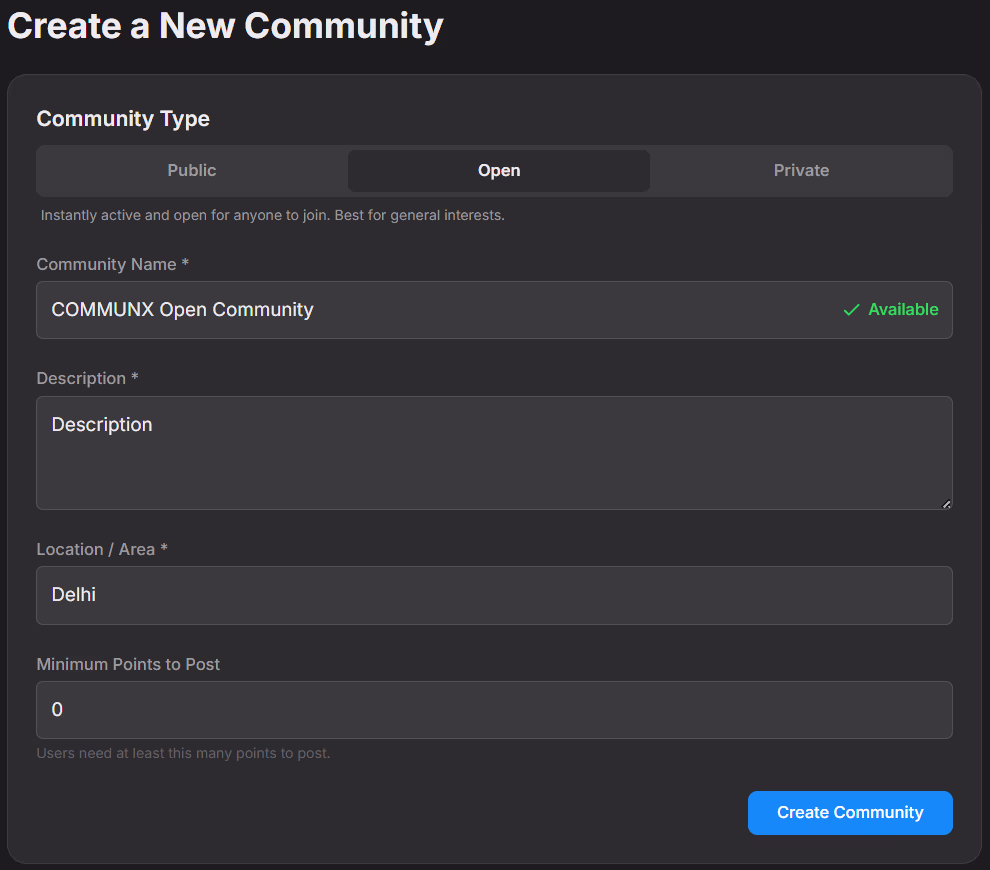
Task: Click the Description textarea resize handle
Action: (x=946, y=503)
